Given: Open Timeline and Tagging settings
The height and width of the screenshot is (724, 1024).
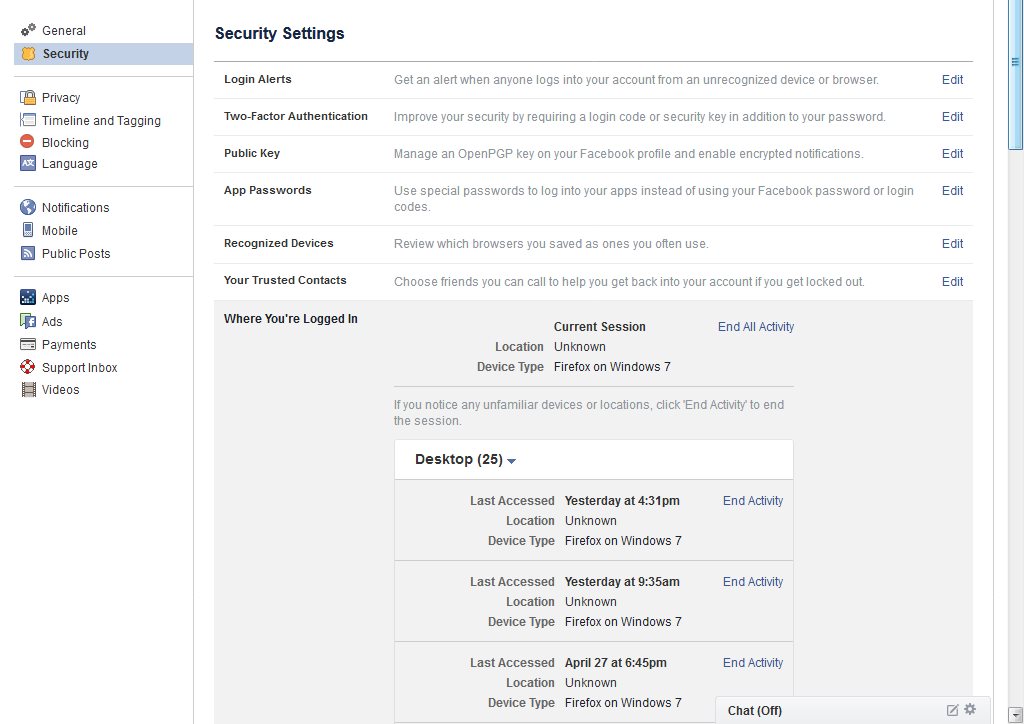Looking at the screenshot, I should [x=101, y=120].
